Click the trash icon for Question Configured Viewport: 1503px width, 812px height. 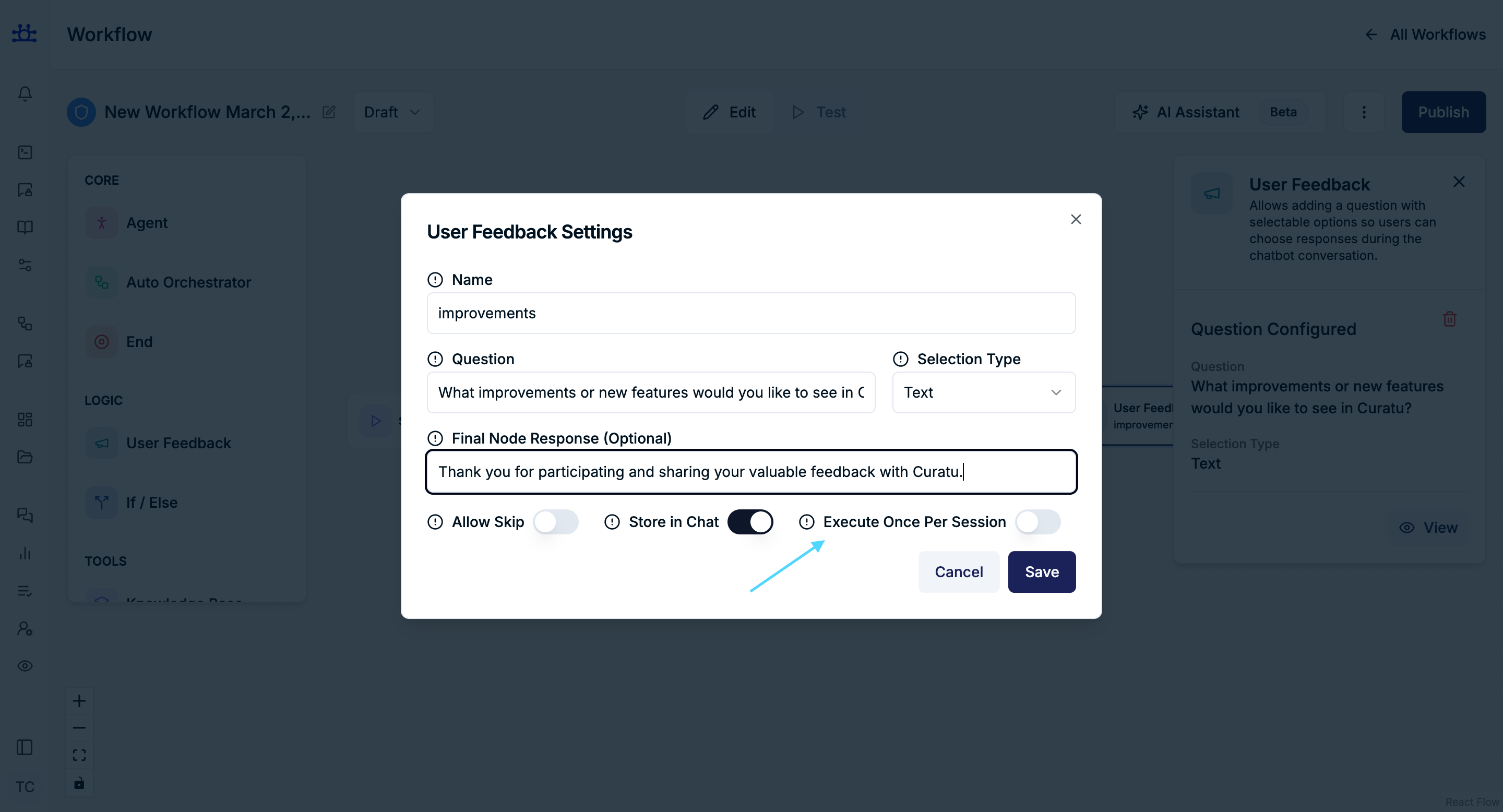pos(1449,319)
